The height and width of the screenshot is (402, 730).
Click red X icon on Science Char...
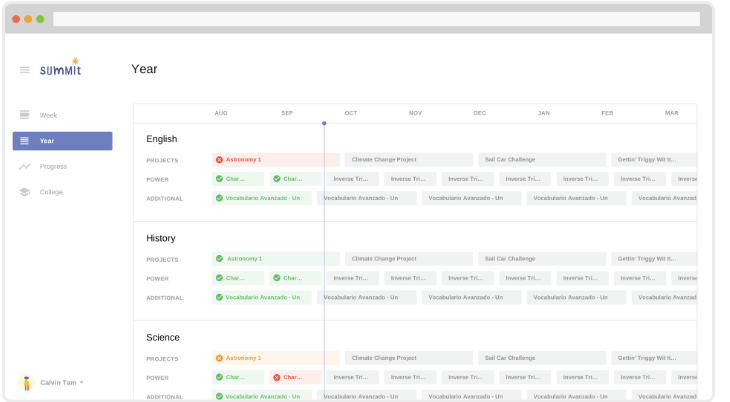pyautogui.click(x=277, y=377)
